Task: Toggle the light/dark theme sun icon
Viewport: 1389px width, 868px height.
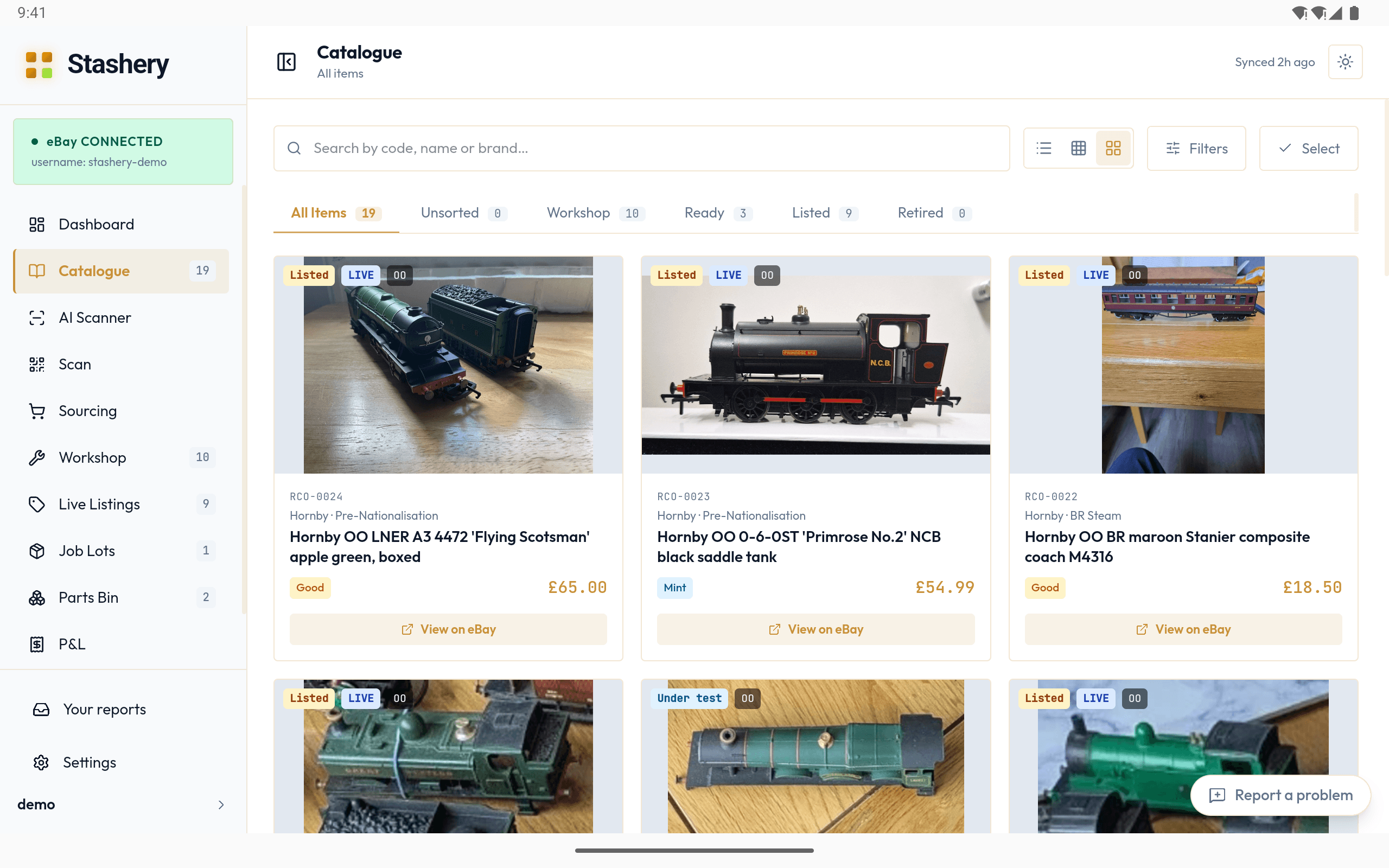Action: (1345, 62)
